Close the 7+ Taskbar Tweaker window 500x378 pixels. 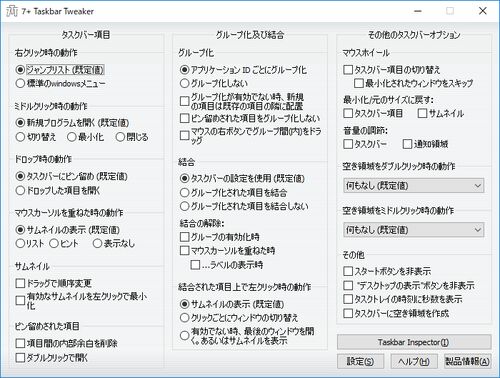click(x=482, y=11)
